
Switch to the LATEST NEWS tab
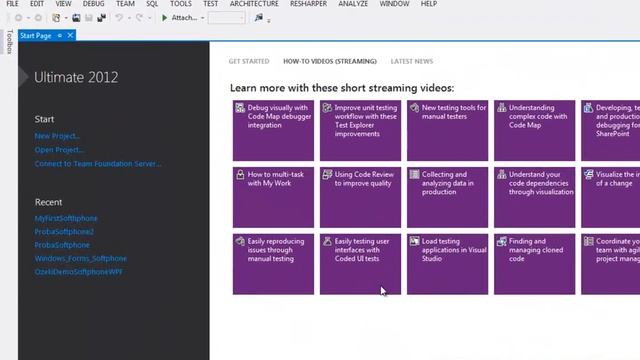[412, 61]
